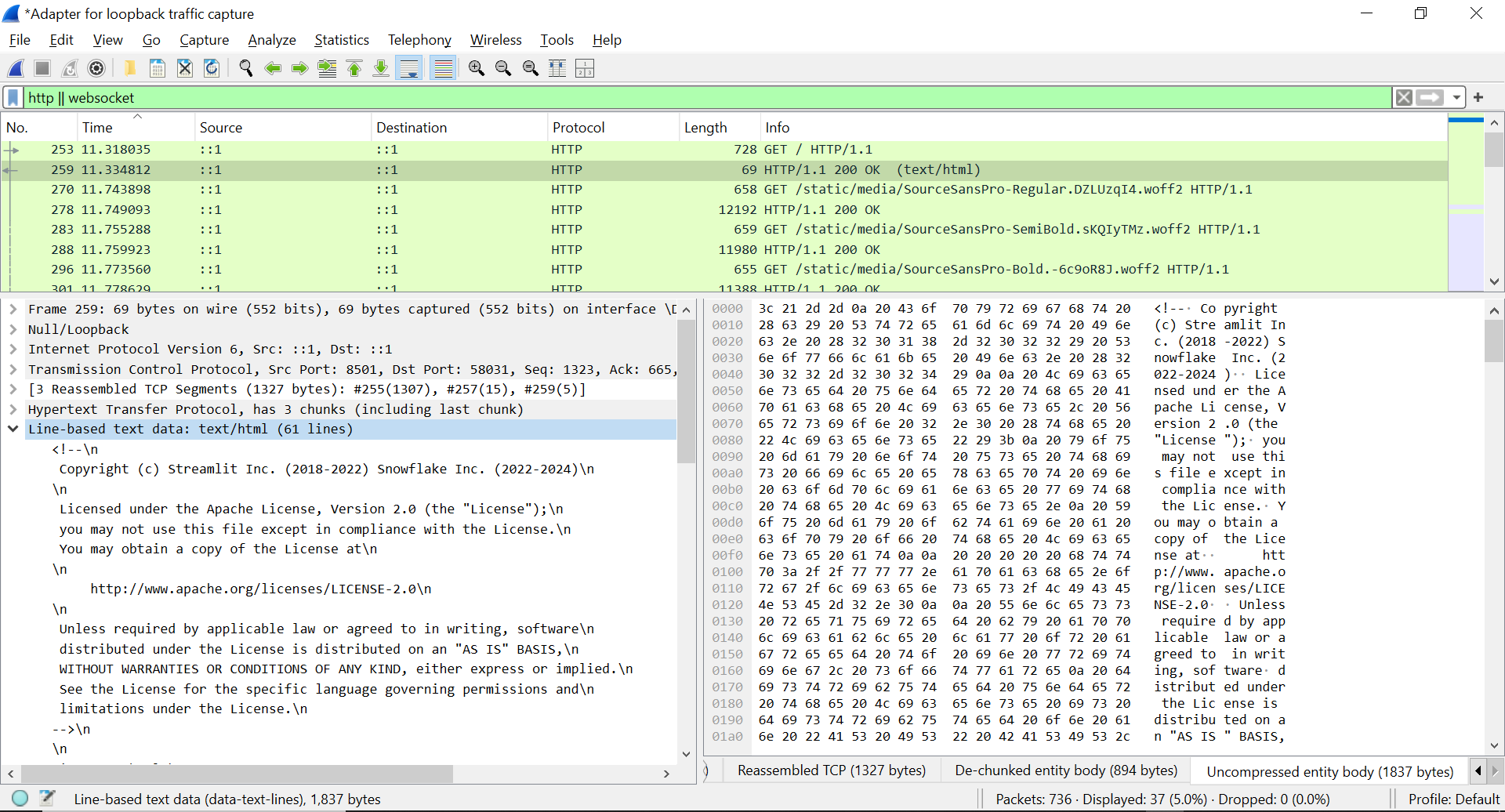The height and width of the screenshot is (812, 1505).
Task: Click packet details horizontal scrollbar thumb
Action: point(236,774)
